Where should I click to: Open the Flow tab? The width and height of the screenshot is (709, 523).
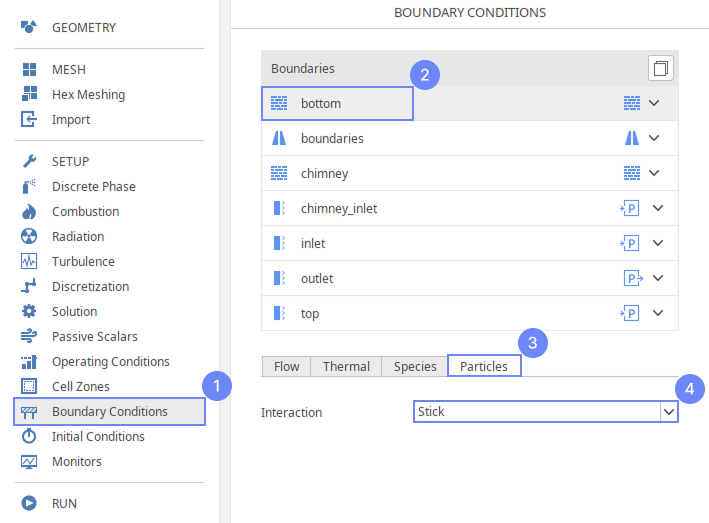pyautogui.click(x=287, y=366)
